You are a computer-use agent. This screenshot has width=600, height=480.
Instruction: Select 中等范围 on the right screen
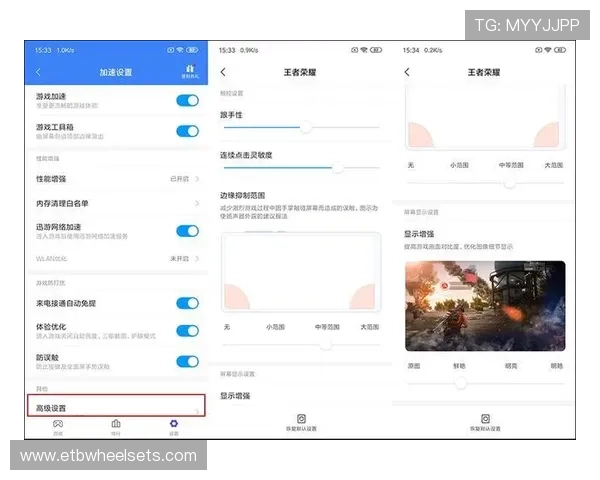click(x=511, y=165)
